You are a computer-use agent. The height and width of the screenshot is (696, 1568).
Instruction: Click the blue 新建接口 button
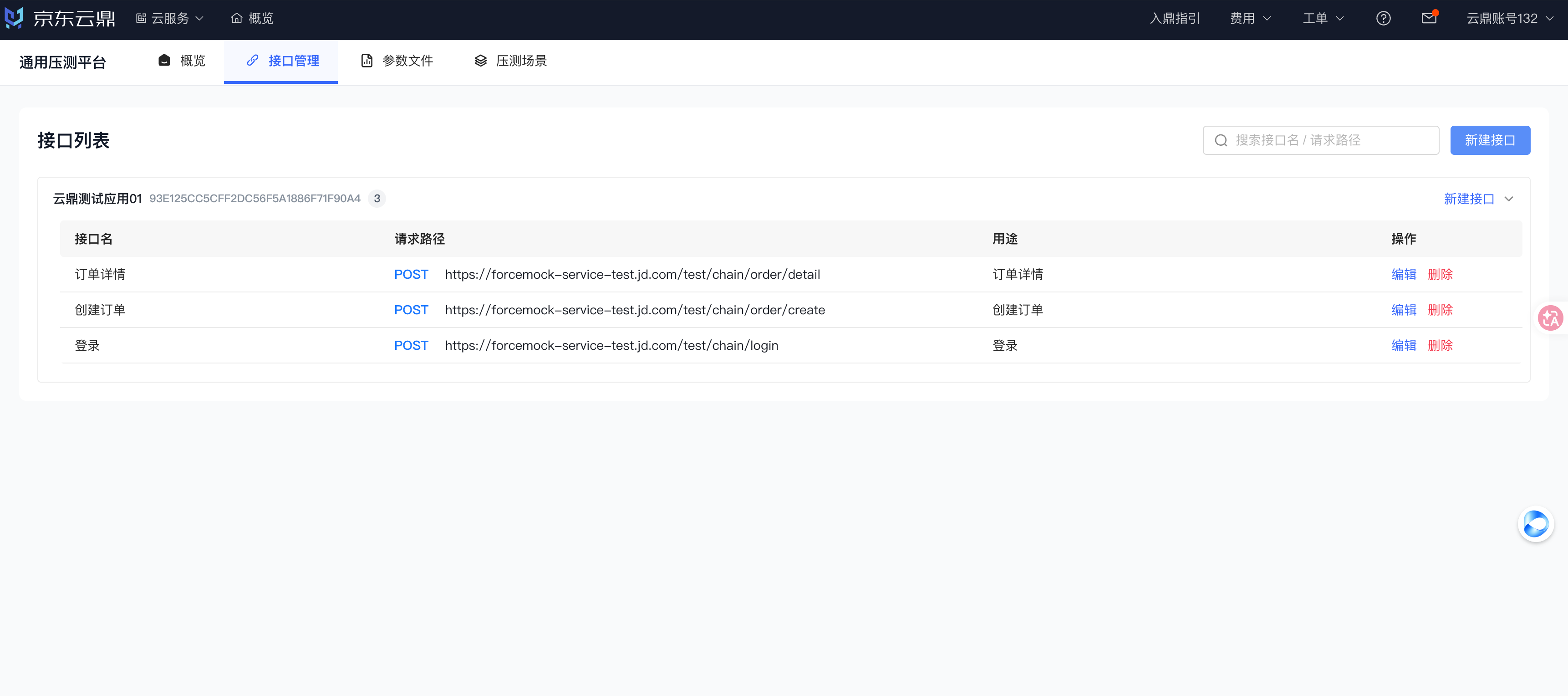[1490, 140]
